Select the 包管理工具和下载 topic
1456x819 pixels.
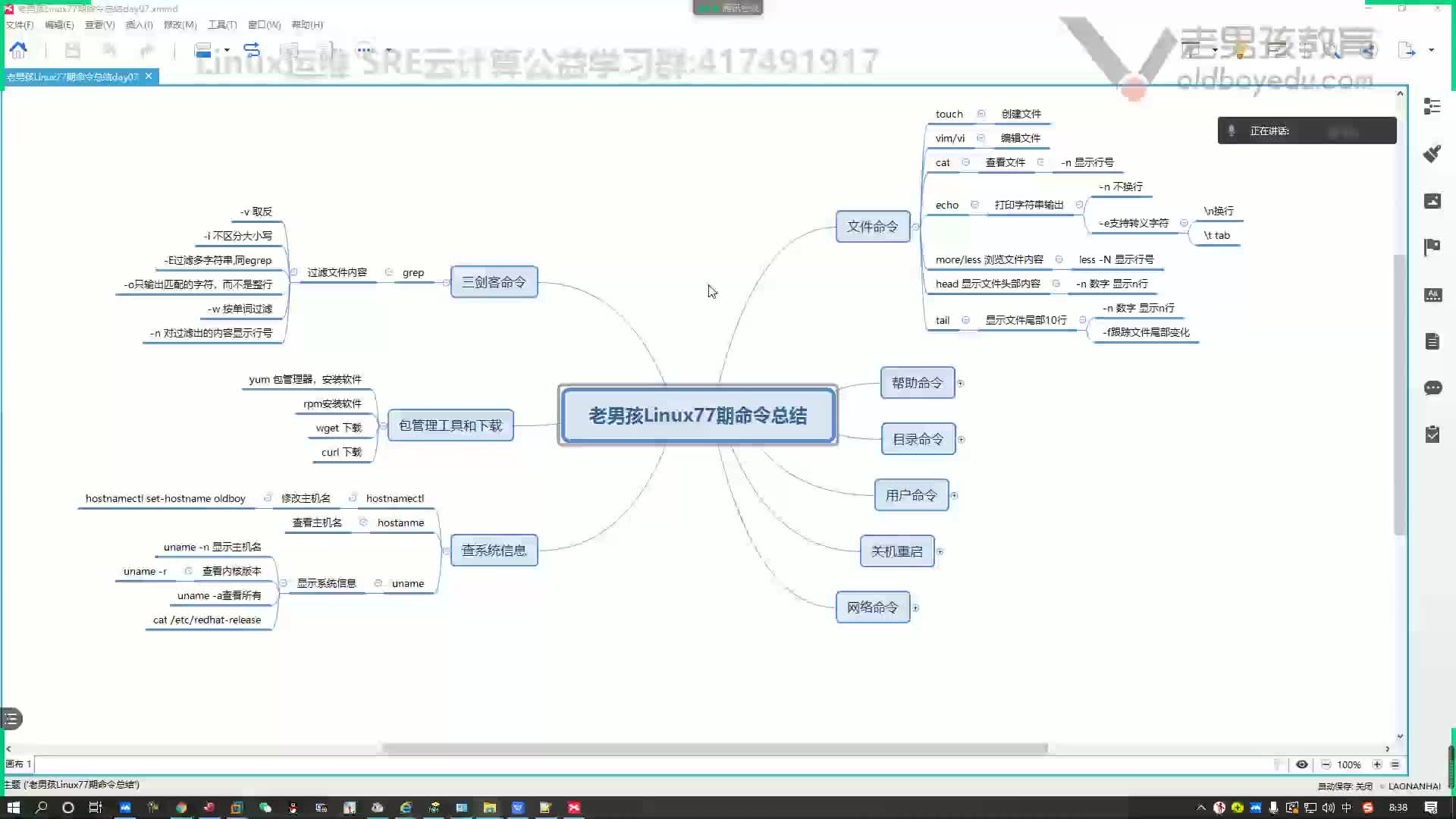click(x=450, y=425)
